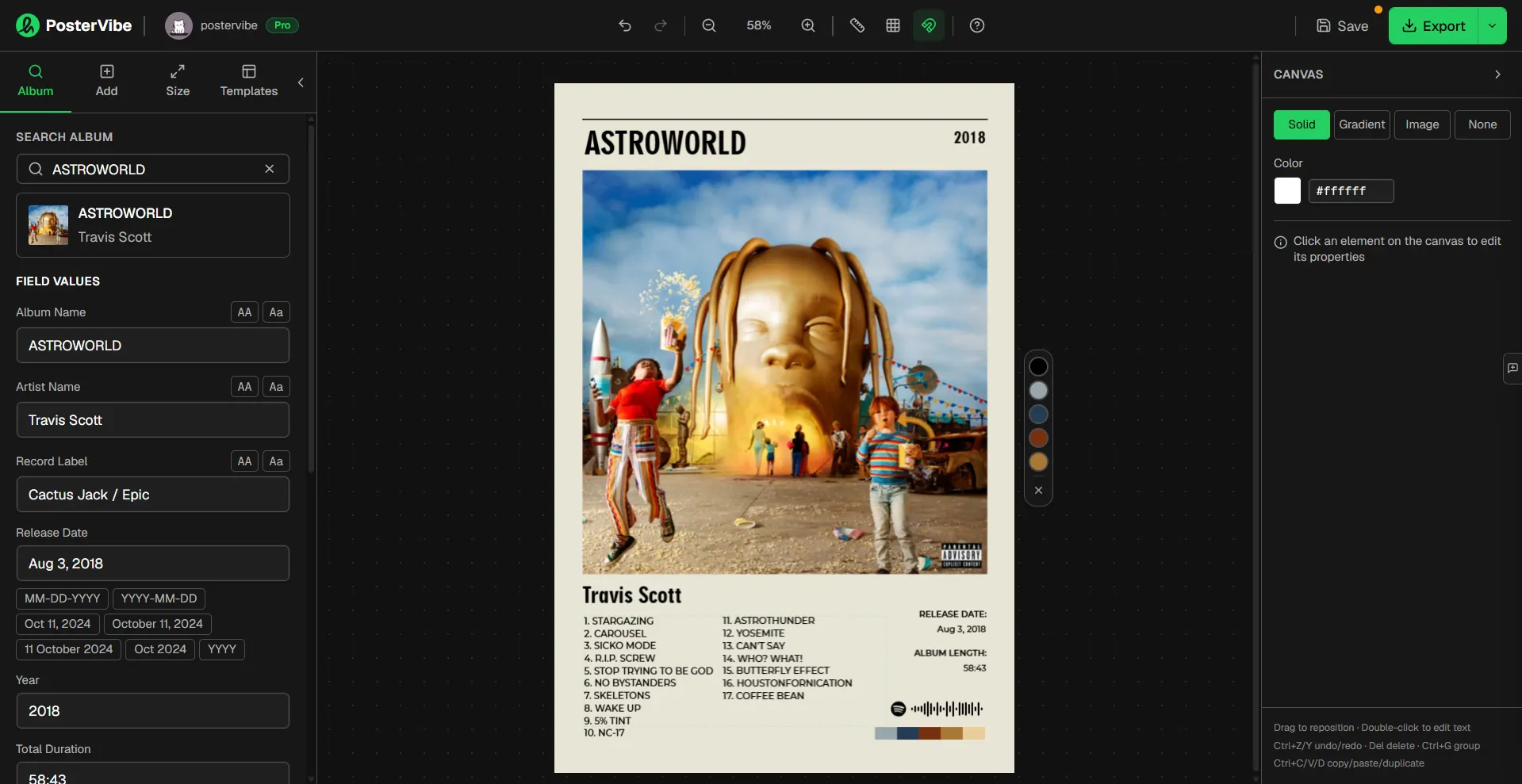
Task: Export the poster
Action: (1433, 25)
